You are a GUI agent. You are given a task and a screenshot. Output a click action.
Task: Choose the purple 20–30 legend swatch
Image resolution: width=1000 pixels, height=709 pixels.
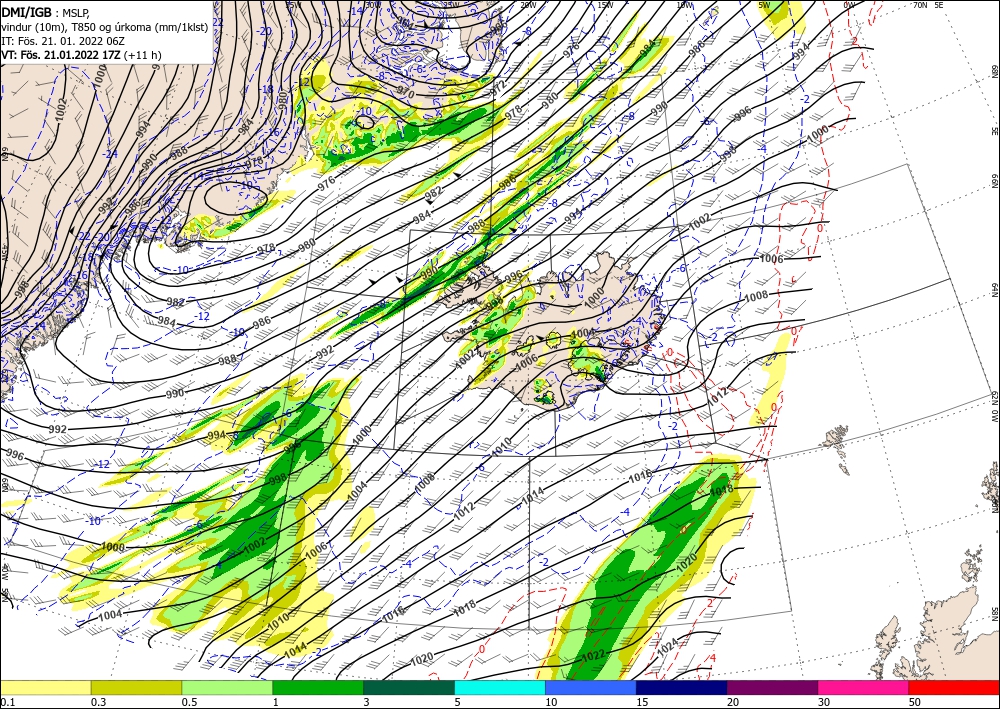772,687
